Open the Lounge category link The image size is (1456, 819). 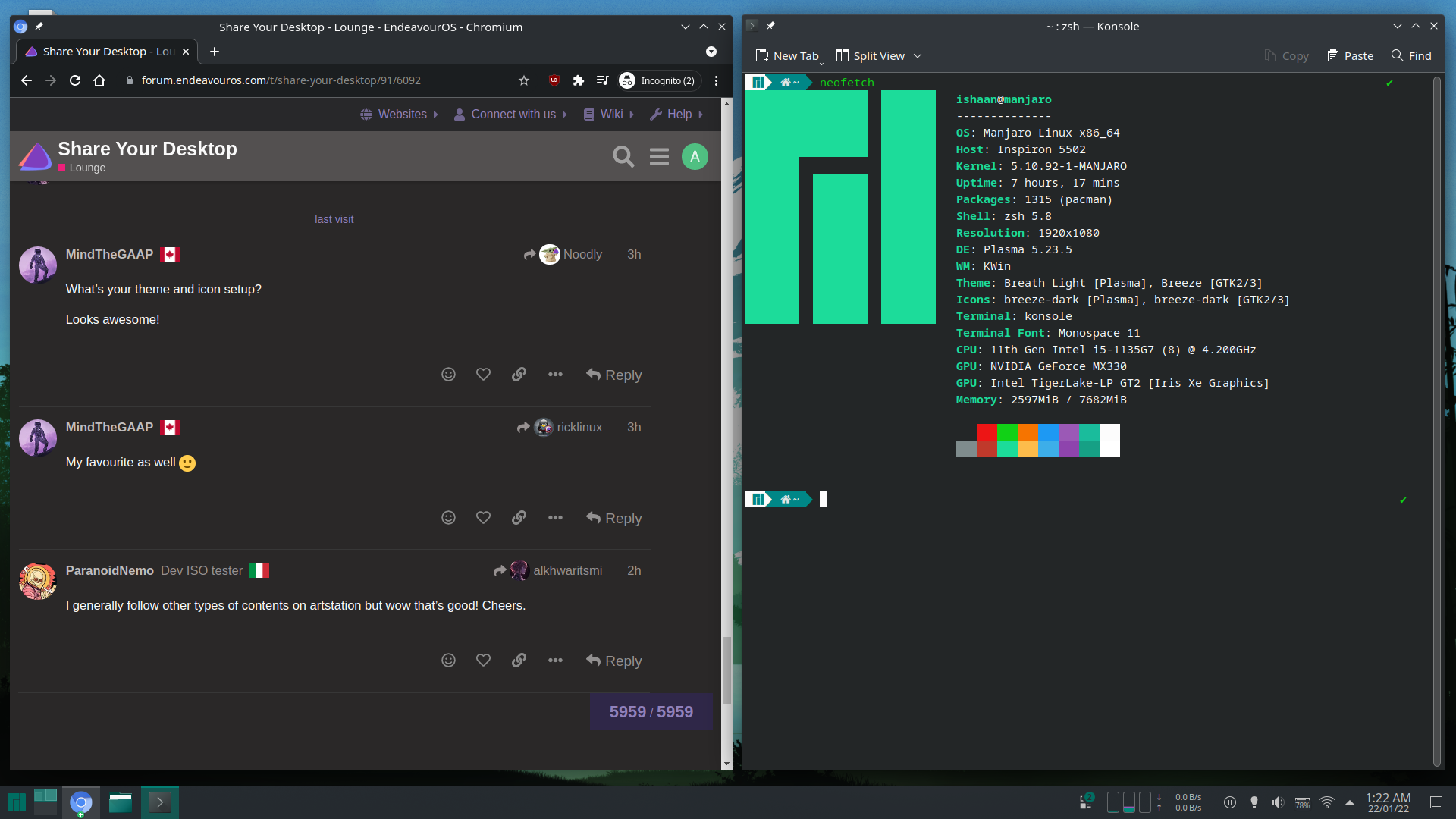click(82, 168)
